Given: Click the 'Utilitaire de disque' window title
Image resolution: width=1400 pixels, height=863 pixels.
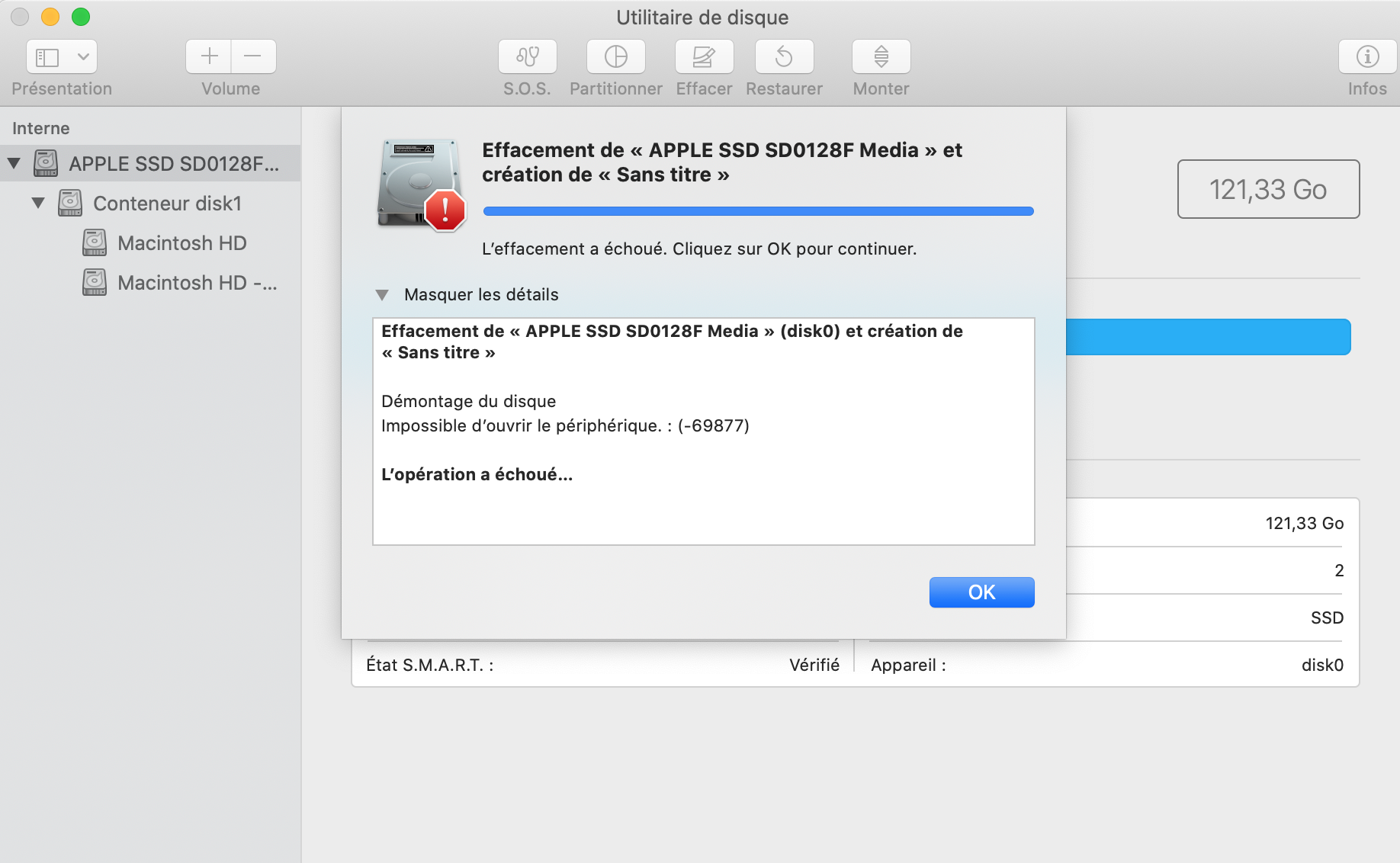Looking at the screenshot, I should click(x=702, y=18).
